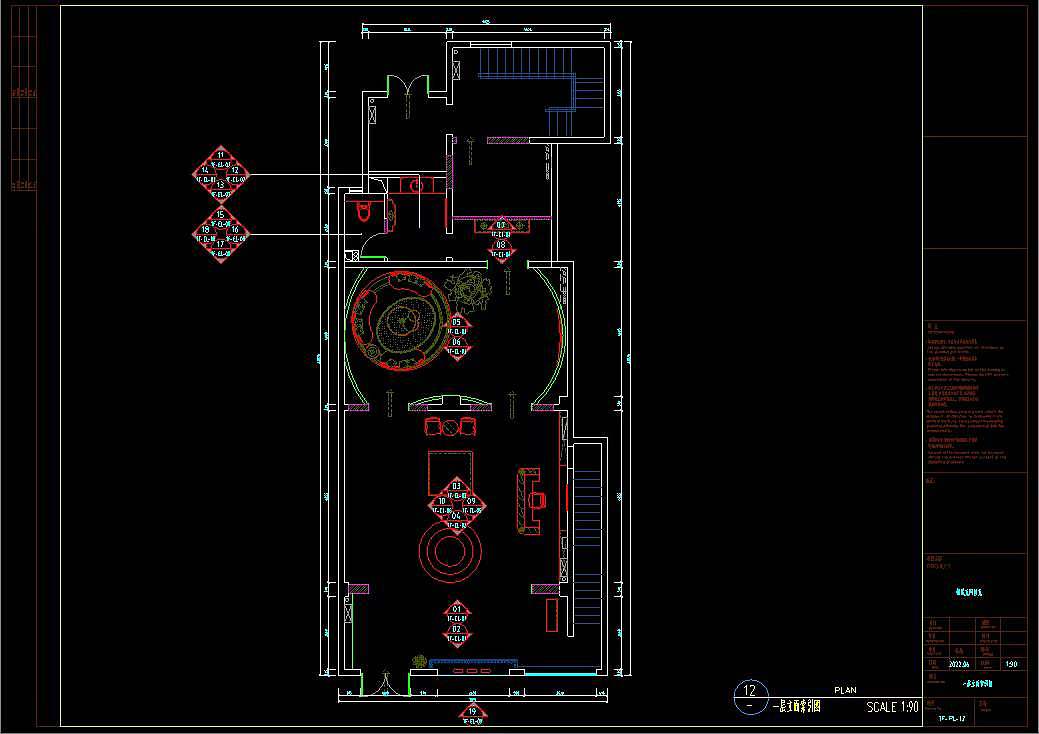
Task: Select the wash basin symbol
Action: coord(416,186)
